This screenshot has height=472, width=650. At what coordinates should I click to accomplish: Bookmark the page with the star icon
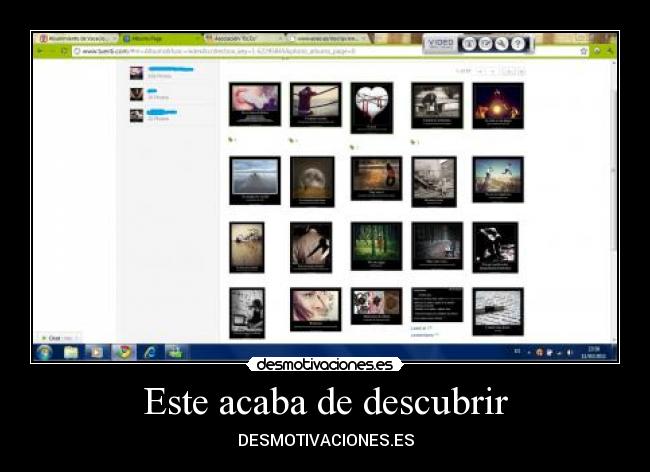click(x=584, y=51)
